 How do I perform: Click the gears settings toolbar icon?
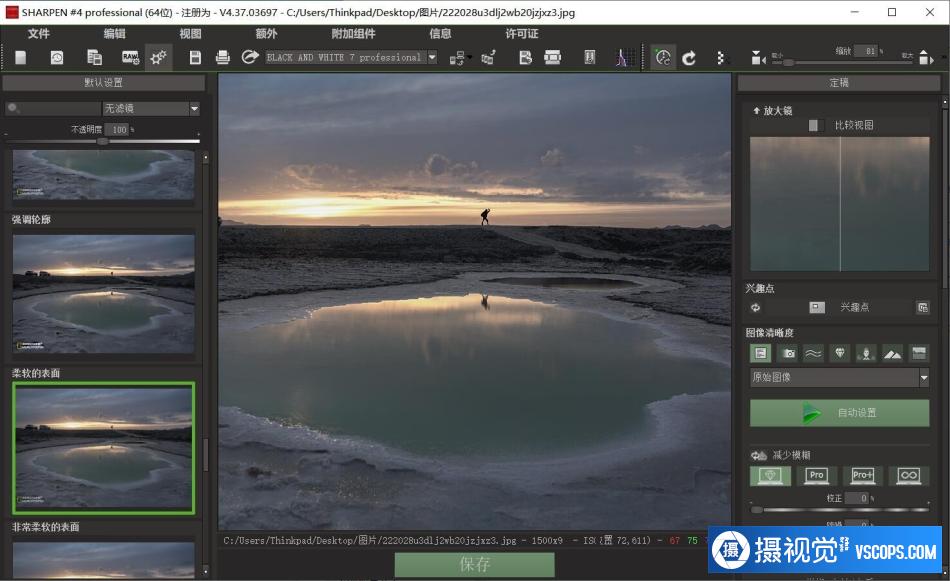[x=159, y=58]
